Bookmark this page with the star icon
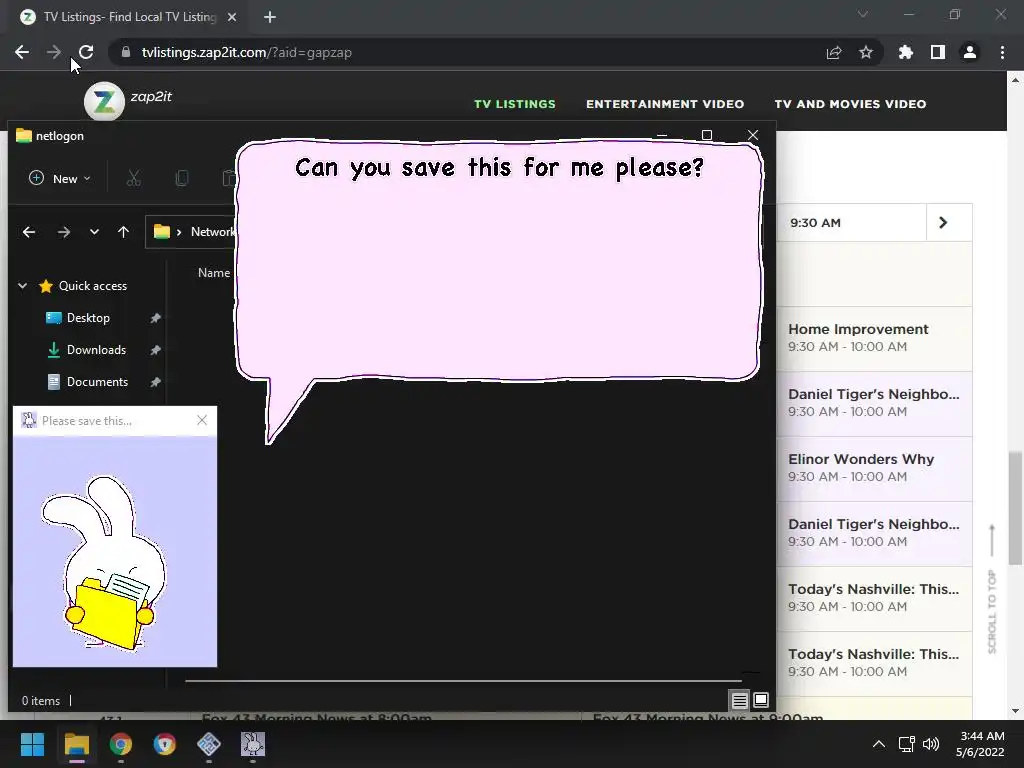The height and width of the screenshot is (768, 1024). (x=866, y=52)
